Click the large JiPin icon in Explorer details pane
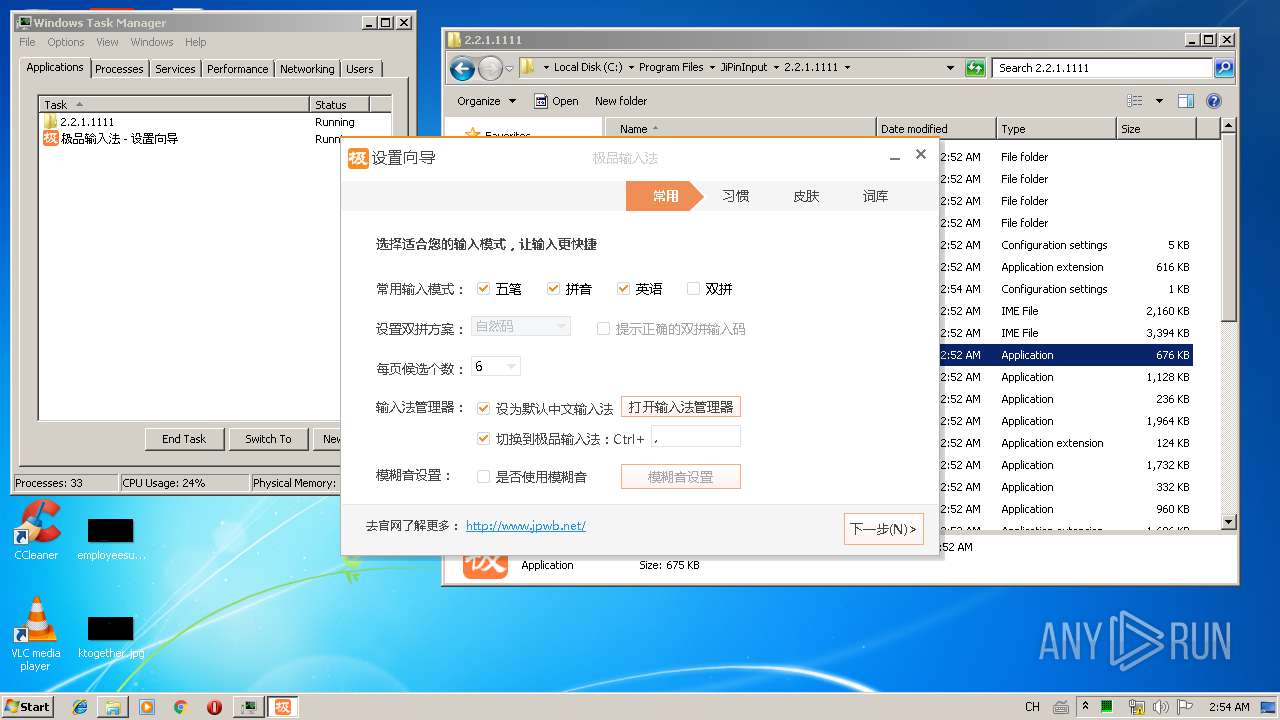This screenshot has width=1280, height=720. click(x=485, y=565)
